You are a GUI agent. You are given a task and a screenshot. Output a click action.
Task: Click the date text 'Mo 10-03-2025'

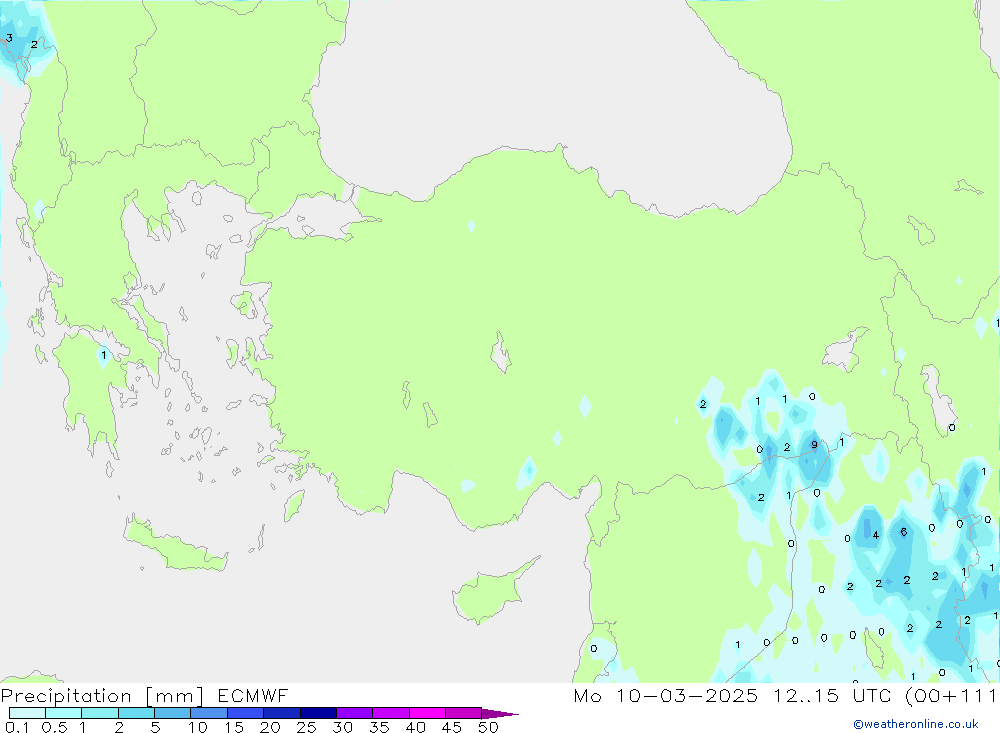coord(666,695)
